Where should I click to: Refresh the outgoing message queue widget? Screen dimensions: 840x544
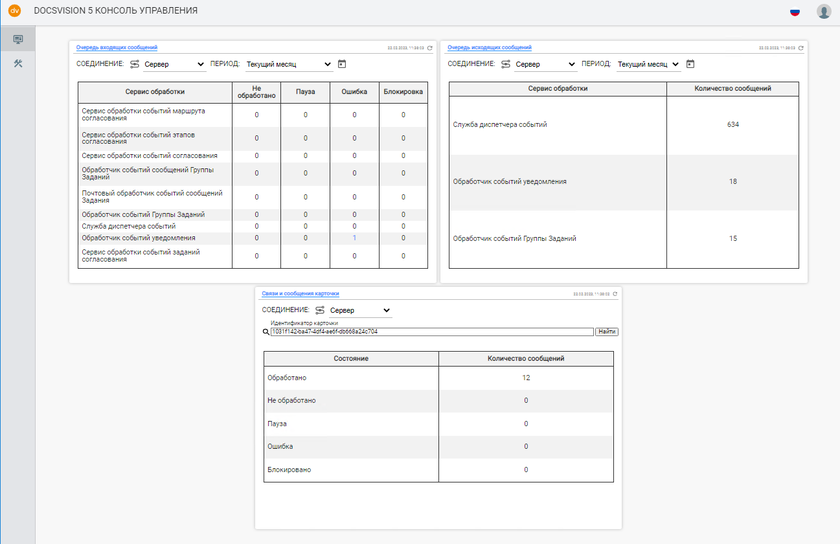pos(800,47)
